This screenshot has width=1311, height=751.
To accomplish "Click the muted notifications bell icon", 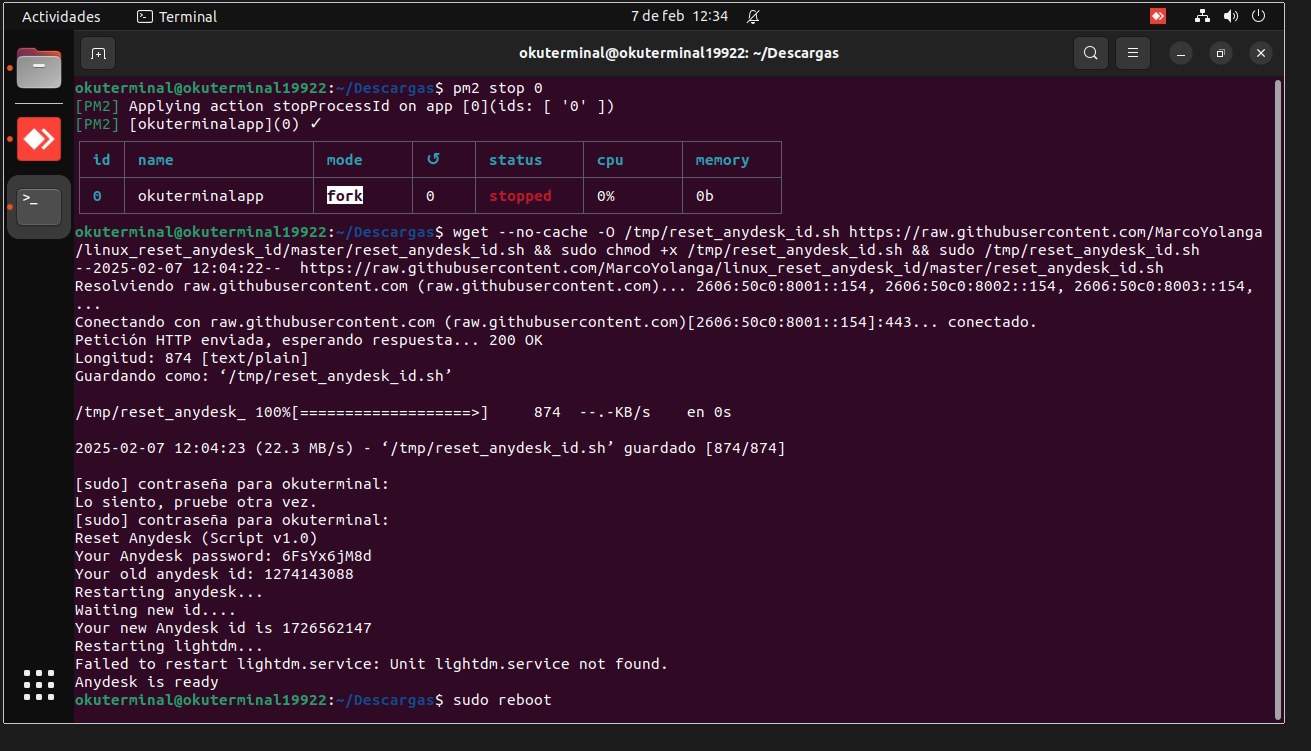I will pos(753,16).
